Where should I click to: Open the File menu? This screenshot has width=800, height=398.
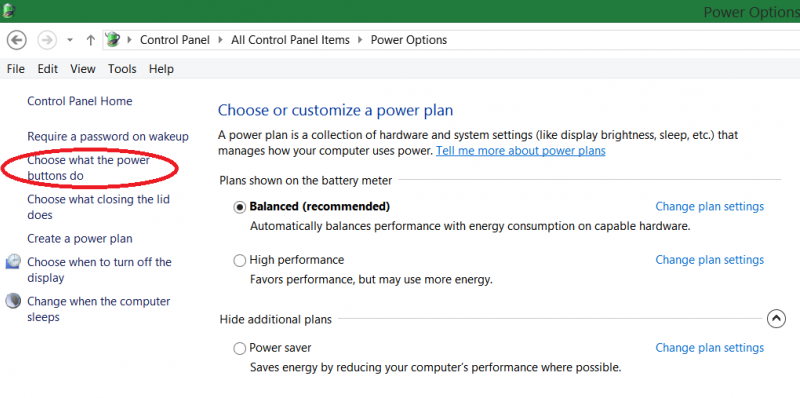[x=16, y=69]
